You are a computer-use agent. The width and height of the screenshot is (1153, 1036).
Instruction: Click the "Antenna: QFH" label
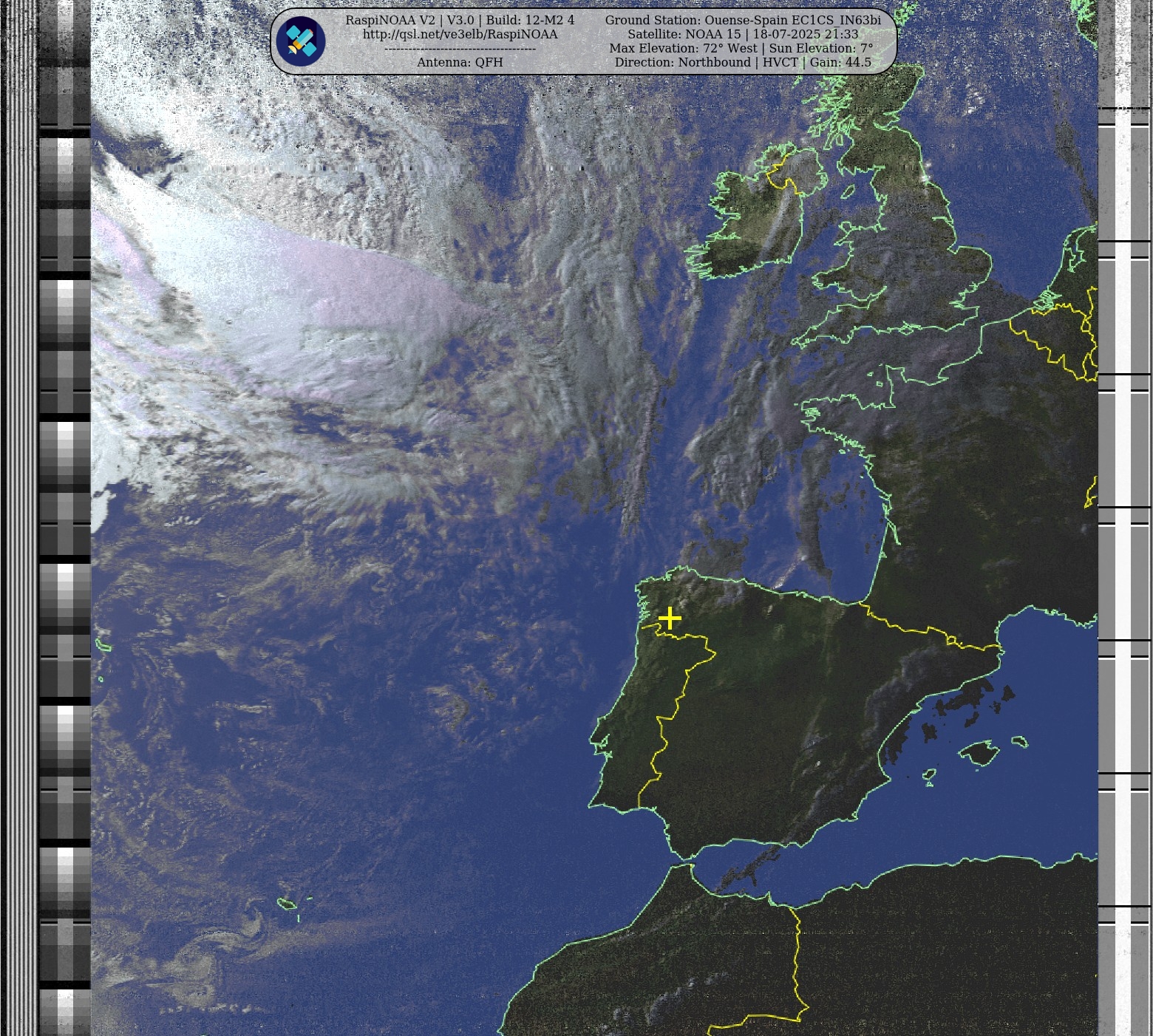click(x=460, y=63)
